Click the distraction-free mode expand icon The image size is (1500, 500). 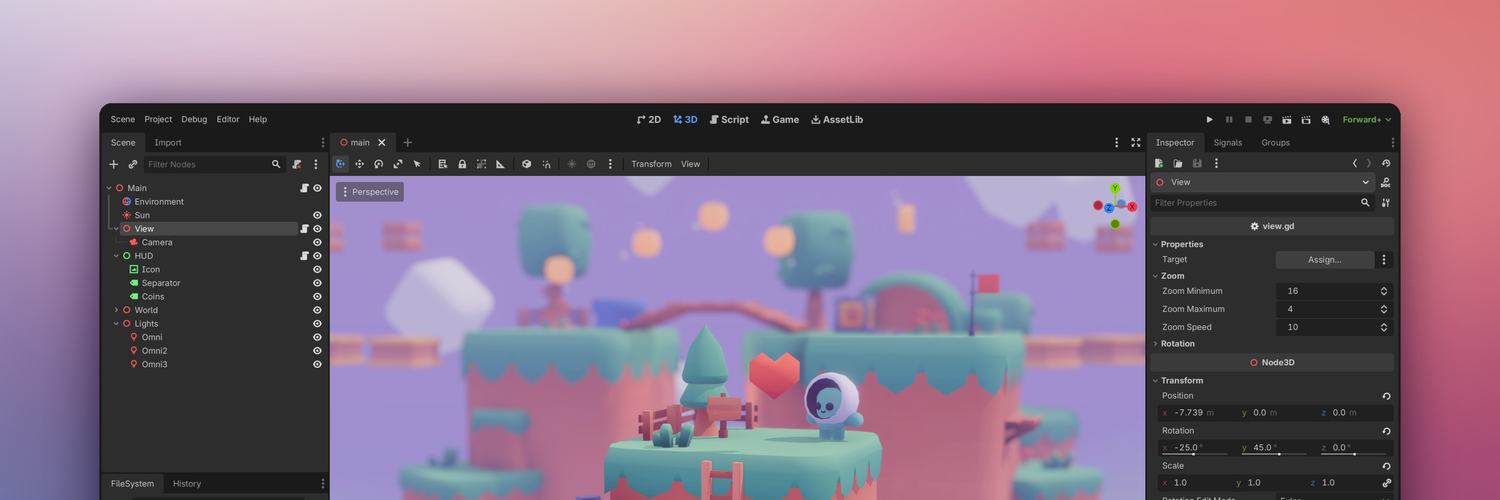click(1136, 143)
